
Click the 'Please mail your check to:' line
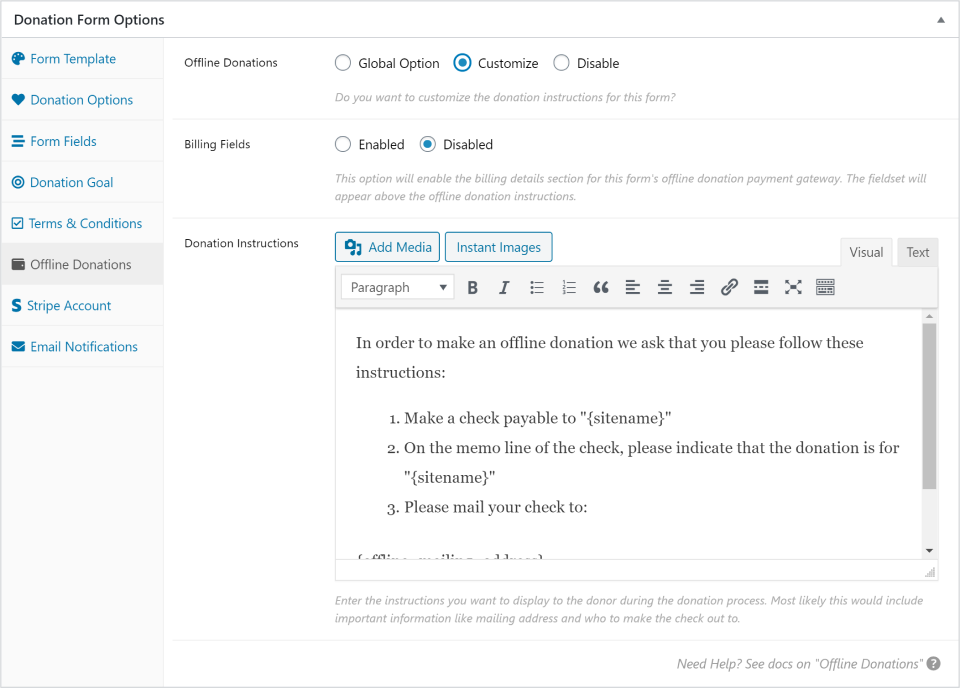(495, 507)
